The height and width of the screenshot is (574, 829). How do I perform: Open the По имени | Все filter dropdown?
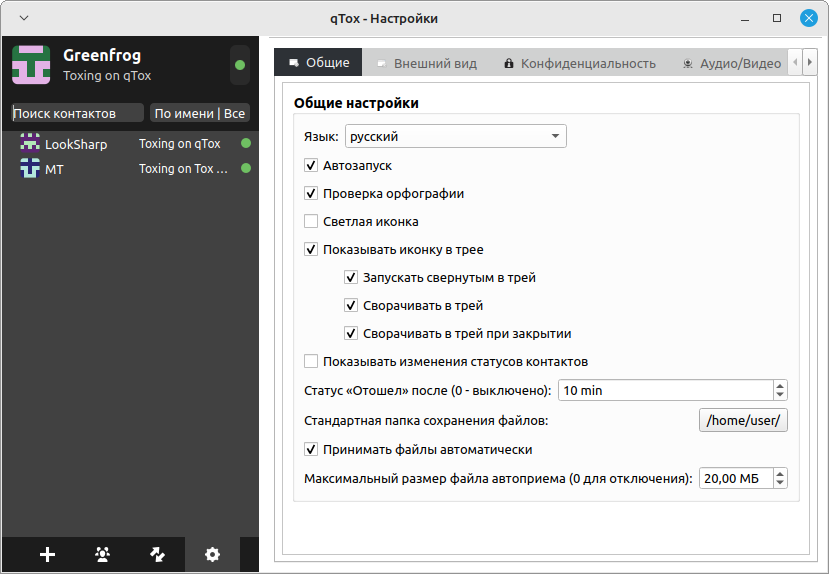[x=200, y=113]
